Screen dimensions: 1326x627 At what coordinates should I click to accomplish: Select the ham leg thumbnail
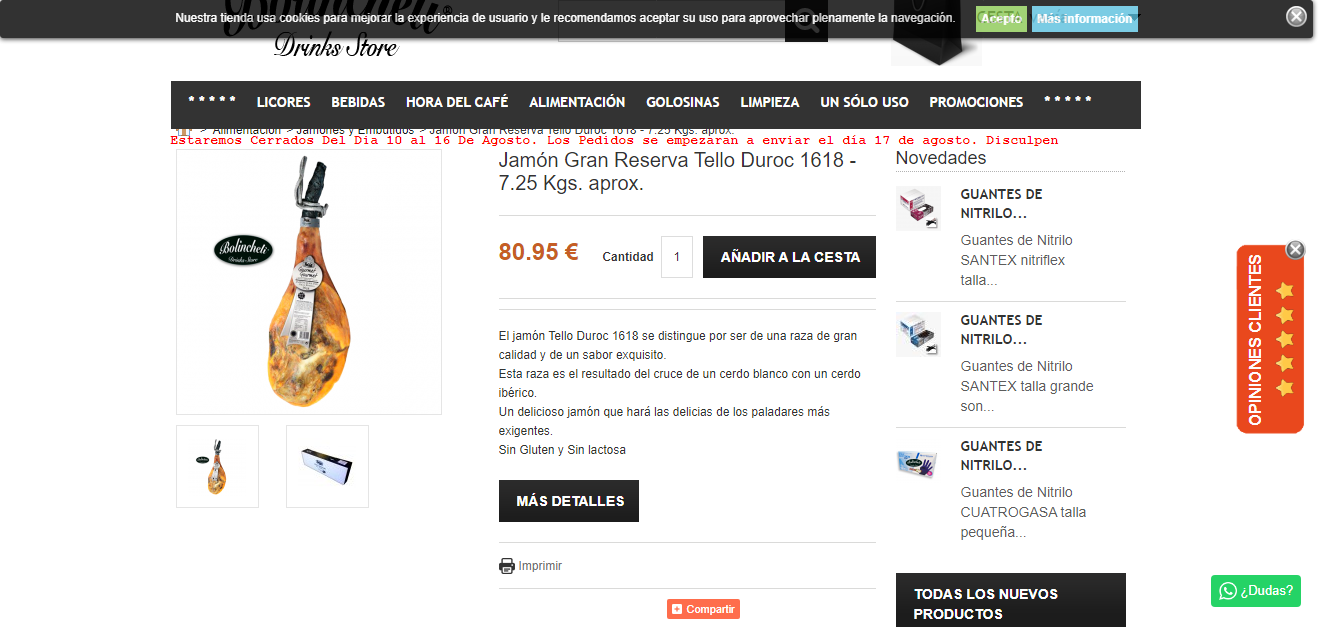(x=217, y=466)
